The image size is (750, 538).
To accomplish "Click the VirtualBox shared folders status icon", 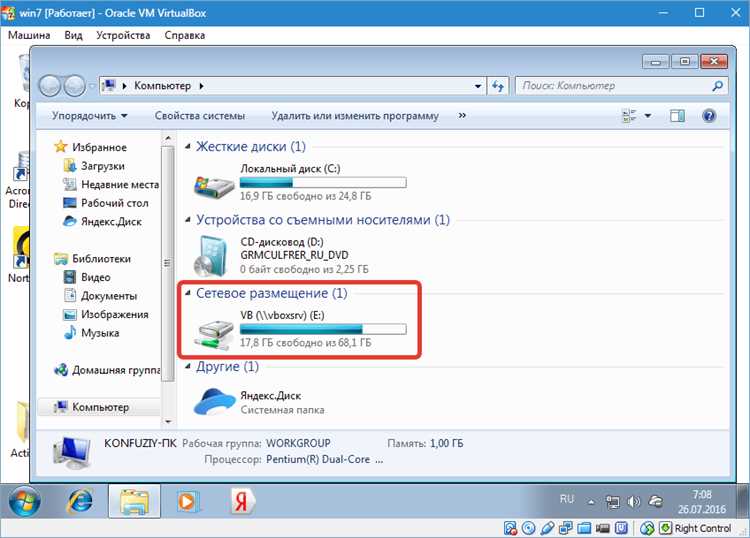I will [584, 528].
